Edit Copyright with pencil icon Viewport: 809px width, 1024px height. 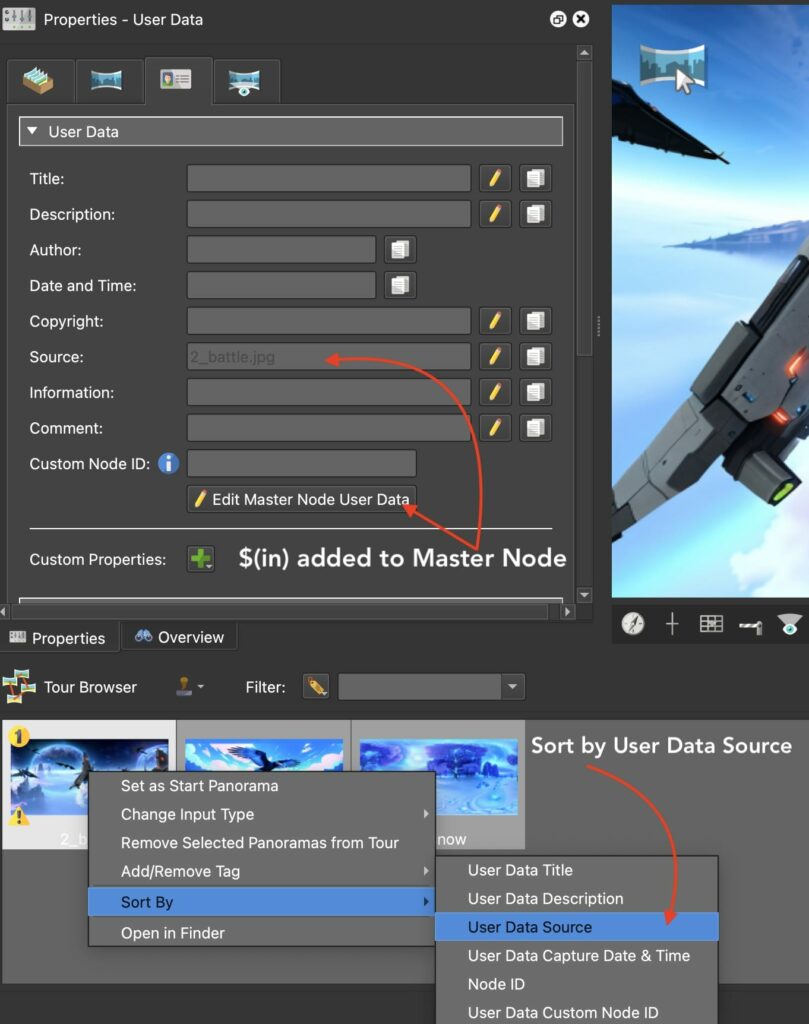495,321
